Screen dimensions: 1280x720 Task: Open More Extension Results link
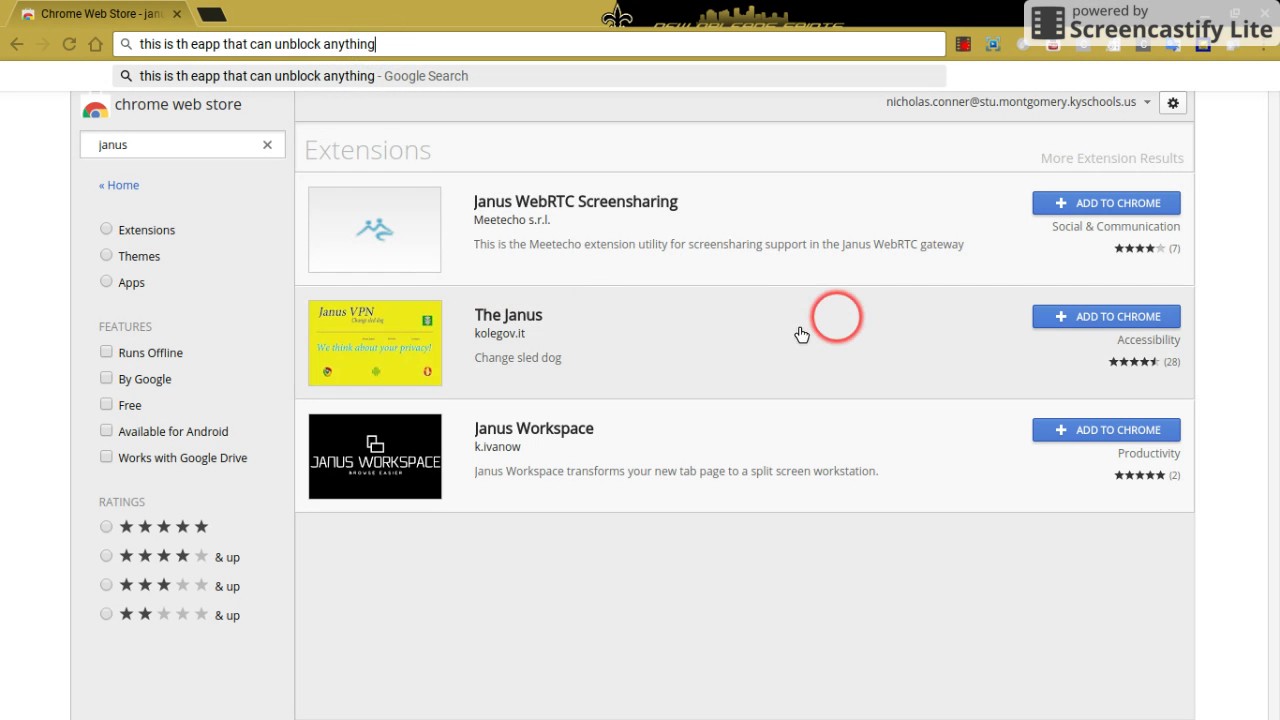click(1112, 158)
